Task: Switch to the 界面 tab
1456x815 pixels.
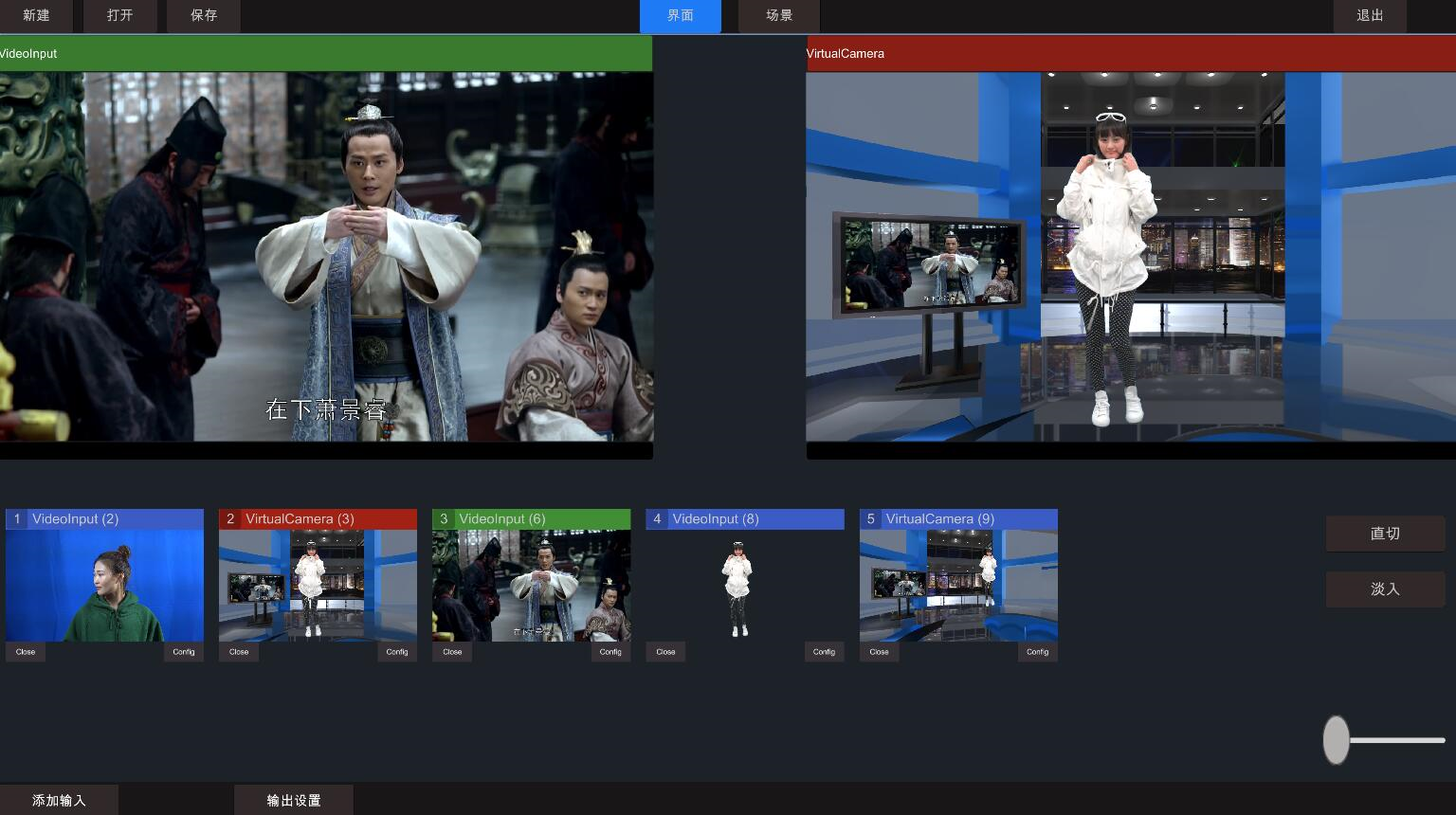Action: [x=681, y=16]
